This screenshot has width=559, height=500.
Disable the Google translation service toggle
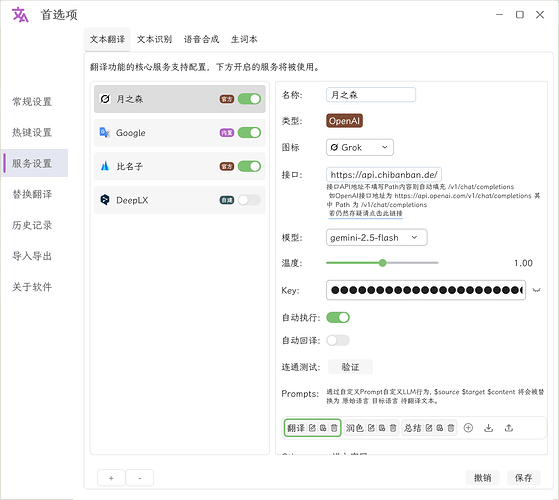[249, 133]
